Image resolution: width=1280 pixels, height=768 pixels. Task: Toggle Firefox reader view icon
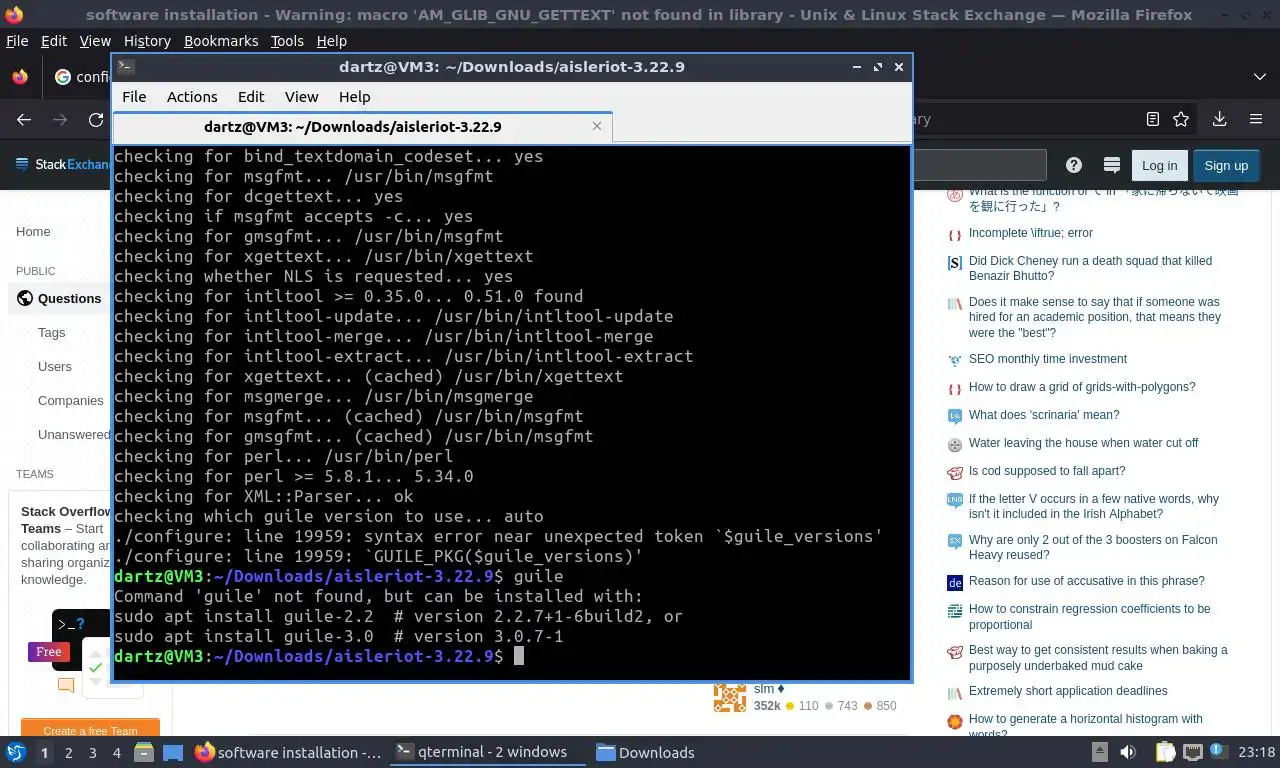click(x=1153, y=119)
